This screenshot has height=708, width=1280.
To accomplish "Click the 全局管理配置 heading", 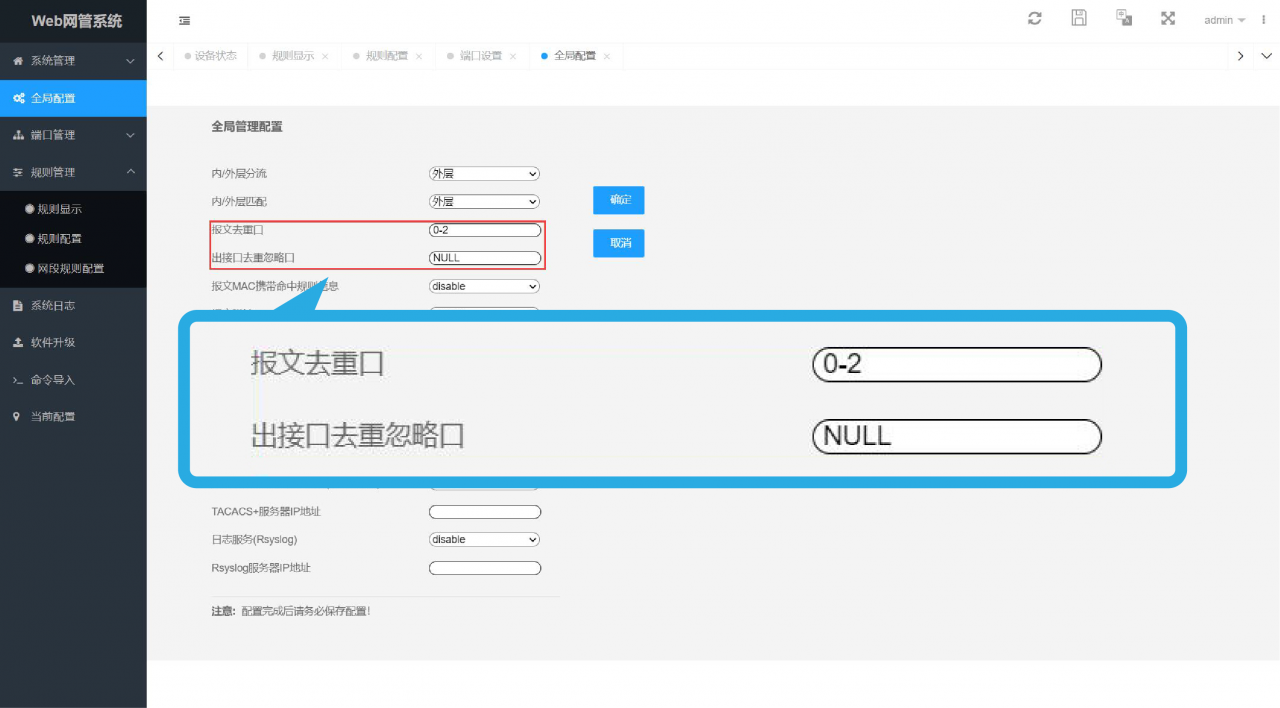I will click(247, 127).
